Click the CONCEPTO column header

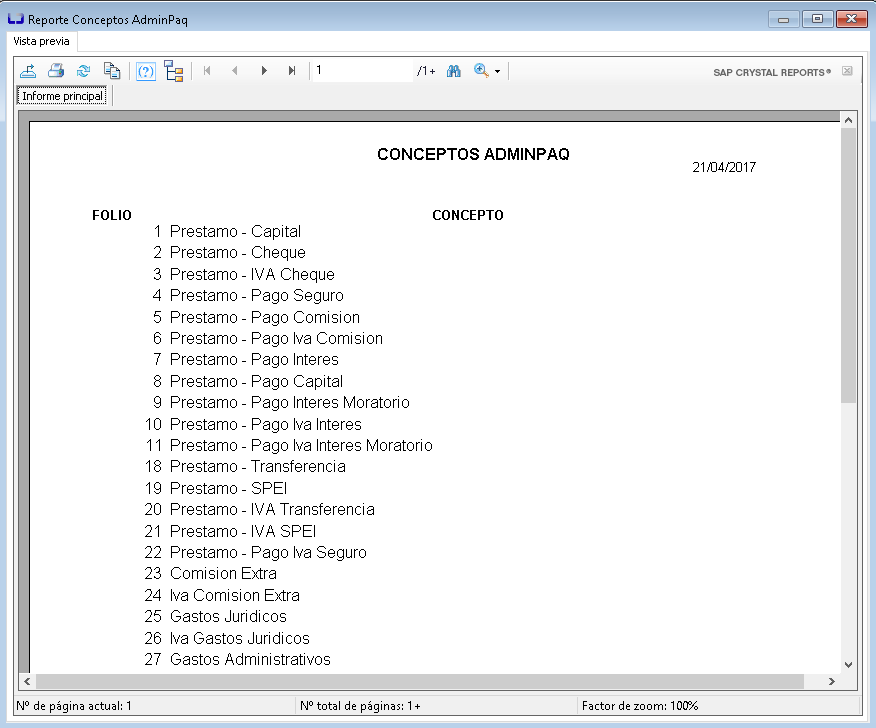[x=468, y=215]
